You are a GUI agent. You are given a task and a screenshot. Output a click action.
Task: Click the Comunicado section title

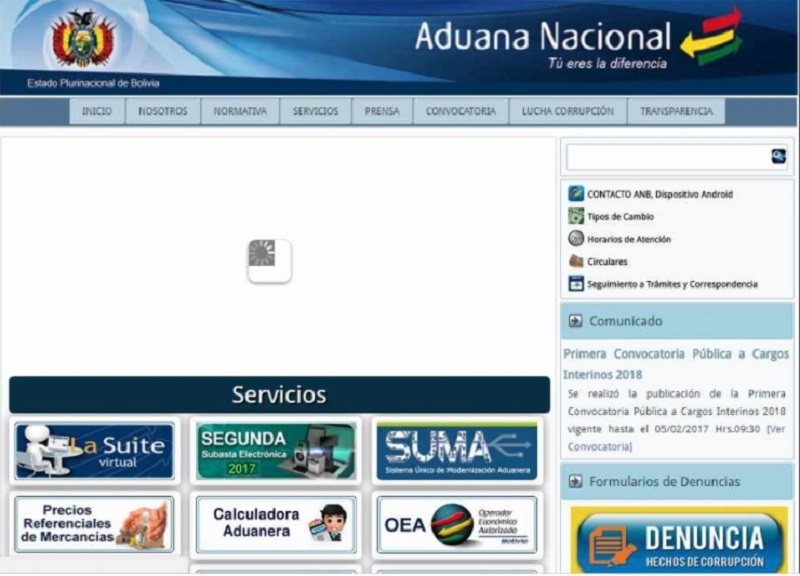[626, 321]
